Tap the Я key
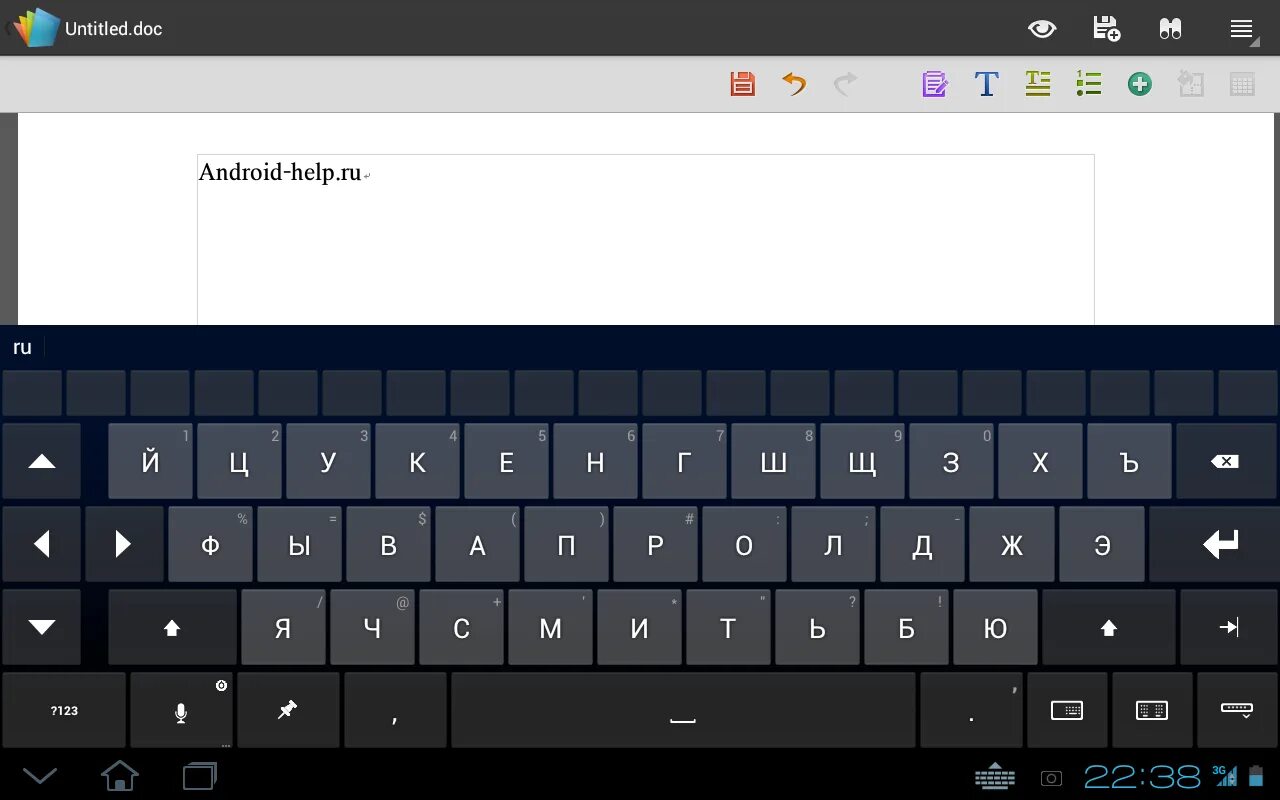This screenshot has height=800, width=1280. coord(283,627)
